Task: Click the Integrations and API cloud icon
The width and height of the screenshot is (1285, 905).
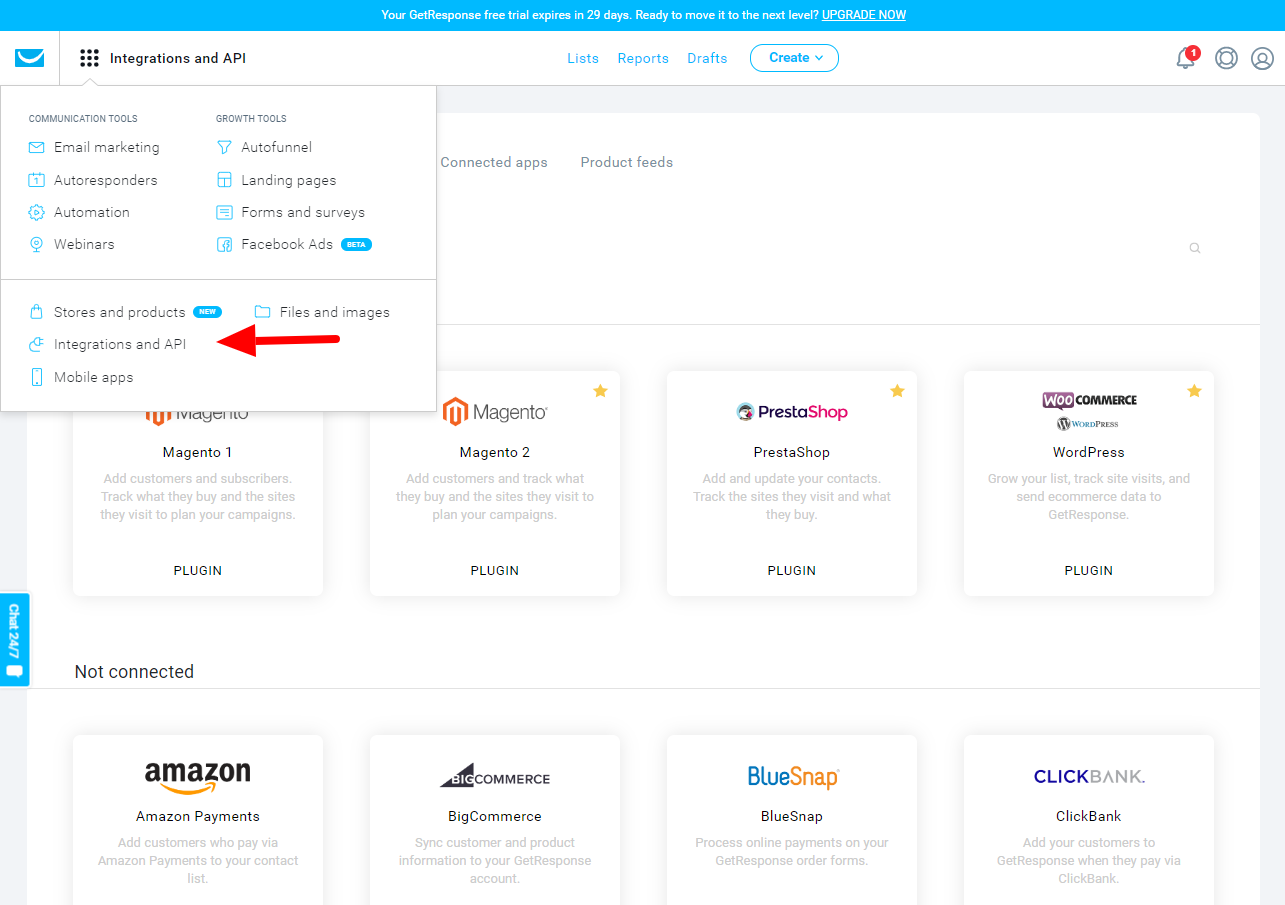Action: coord(37,344)
